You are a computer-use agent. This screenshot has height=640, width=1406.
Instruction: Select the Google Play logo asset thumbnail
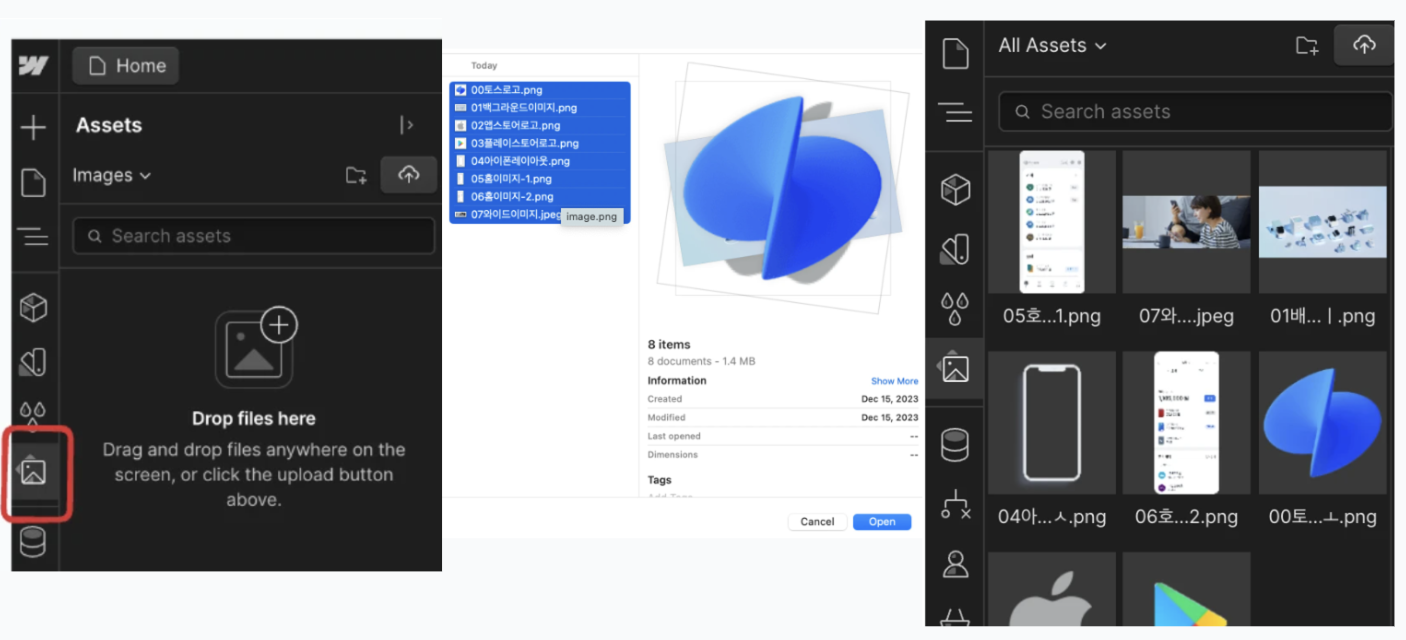(x=1186, y=590)
